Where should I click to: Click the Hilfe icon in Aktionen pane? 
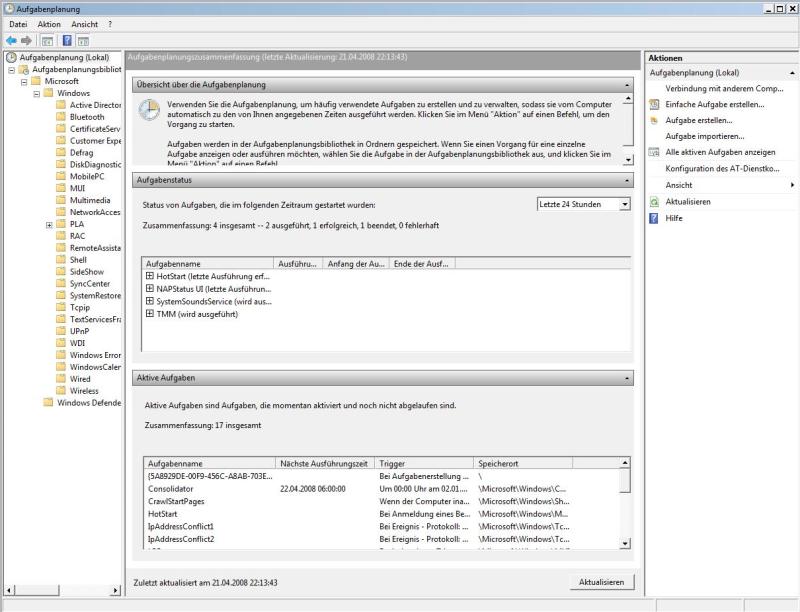(654, 217)
